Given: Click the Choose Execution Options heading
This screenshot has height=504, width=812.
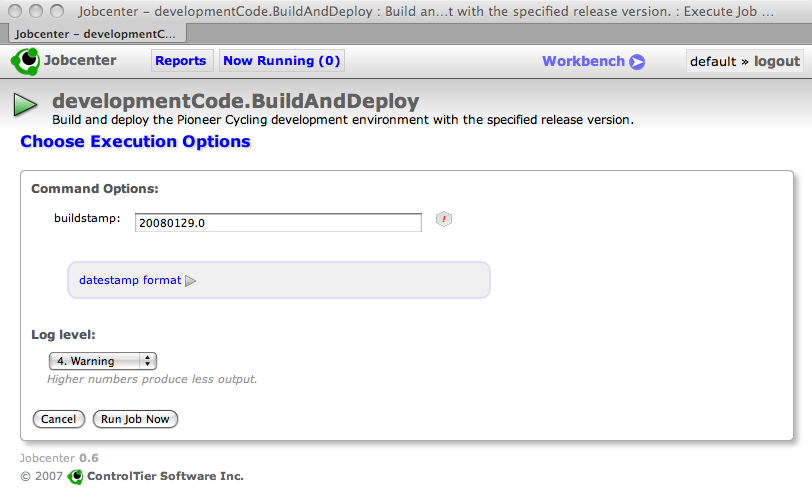Looking at the screenshot, I should pos(135,141).
